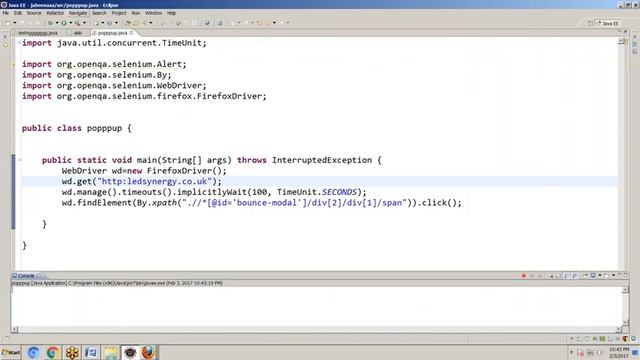
Task: Expand the Search toolbar dropdown arrow
Action: coord(151,23)
